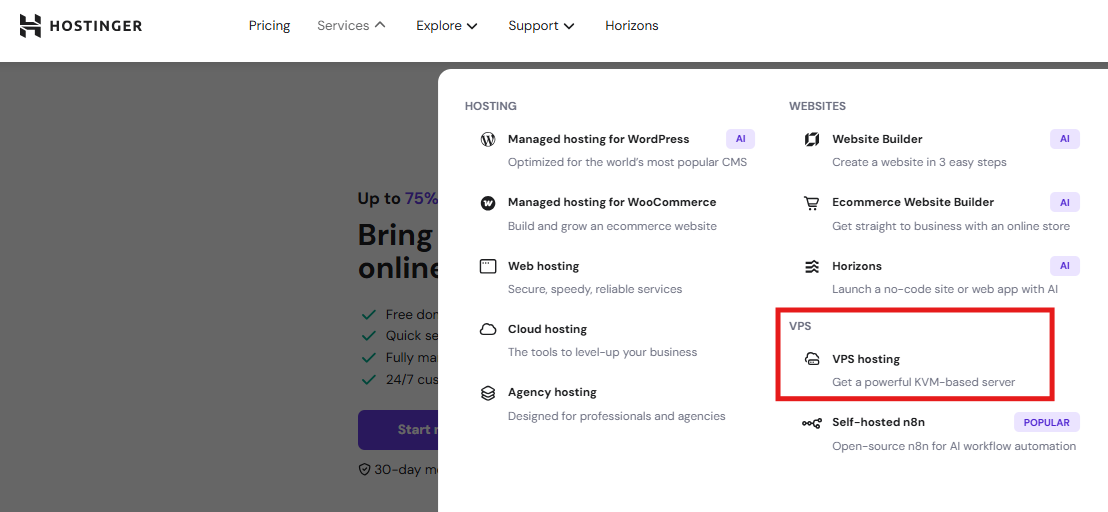
Task: Expand the Support dropdown
Action: [541, 26]
